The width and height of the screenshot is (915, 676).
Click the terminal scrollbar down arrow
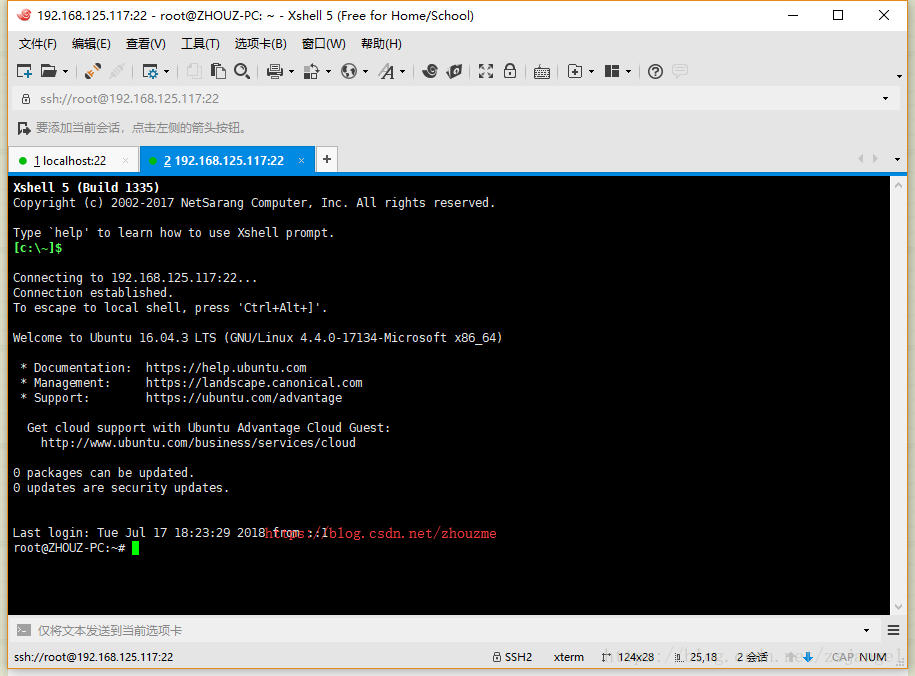point(898,607)
